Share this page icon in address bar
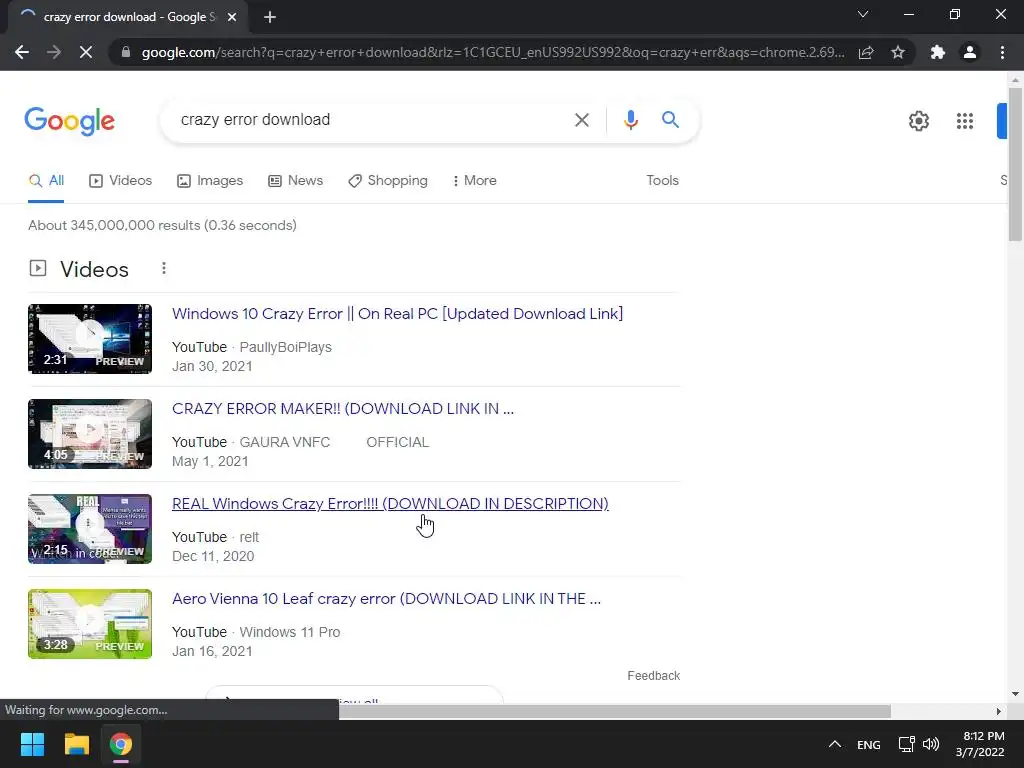 (x=866, y=52)
